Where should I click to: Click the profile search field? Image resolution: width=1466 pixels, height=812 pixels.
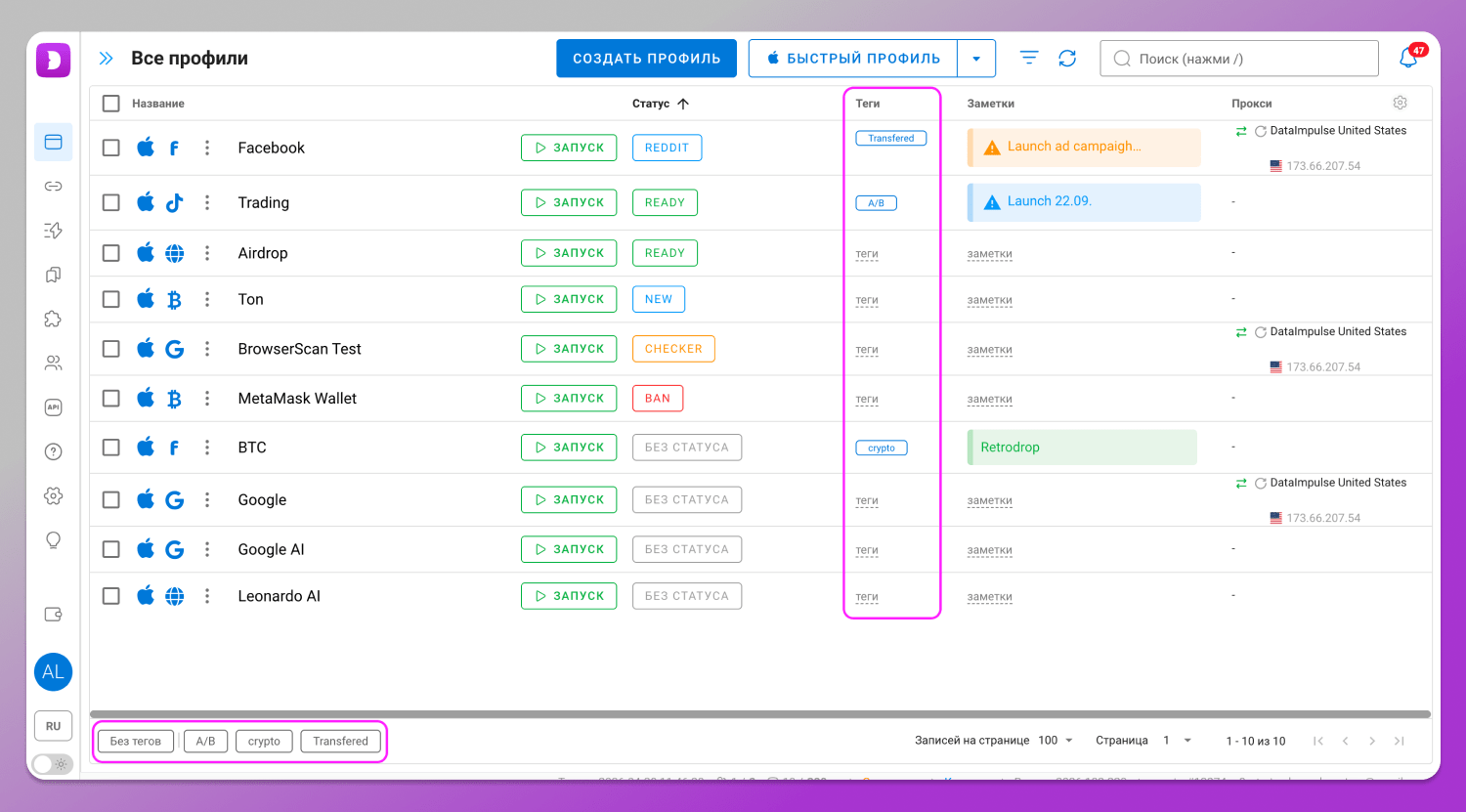[1239, 59]
